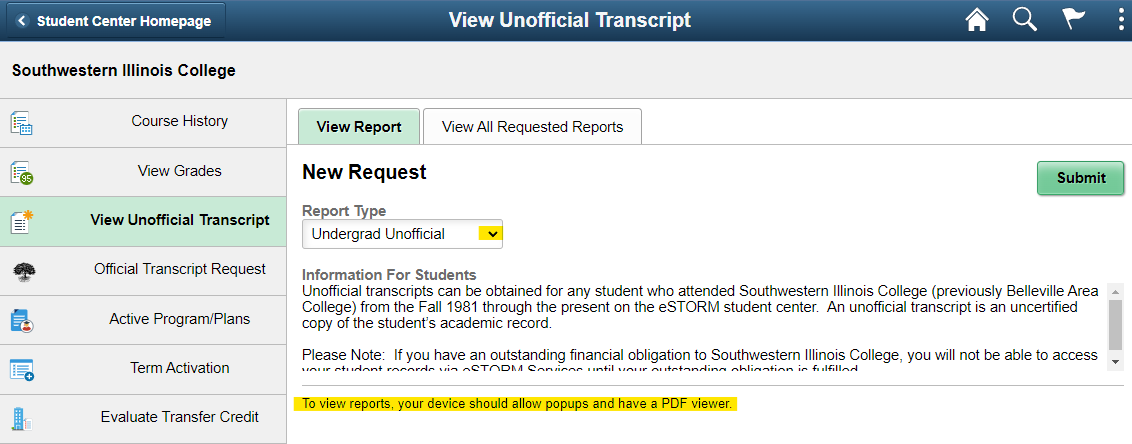Image resolution: width=1132 pixels, height=444 pixels.
Task: Click the notifications flag icon
Action: [1074, 20]
